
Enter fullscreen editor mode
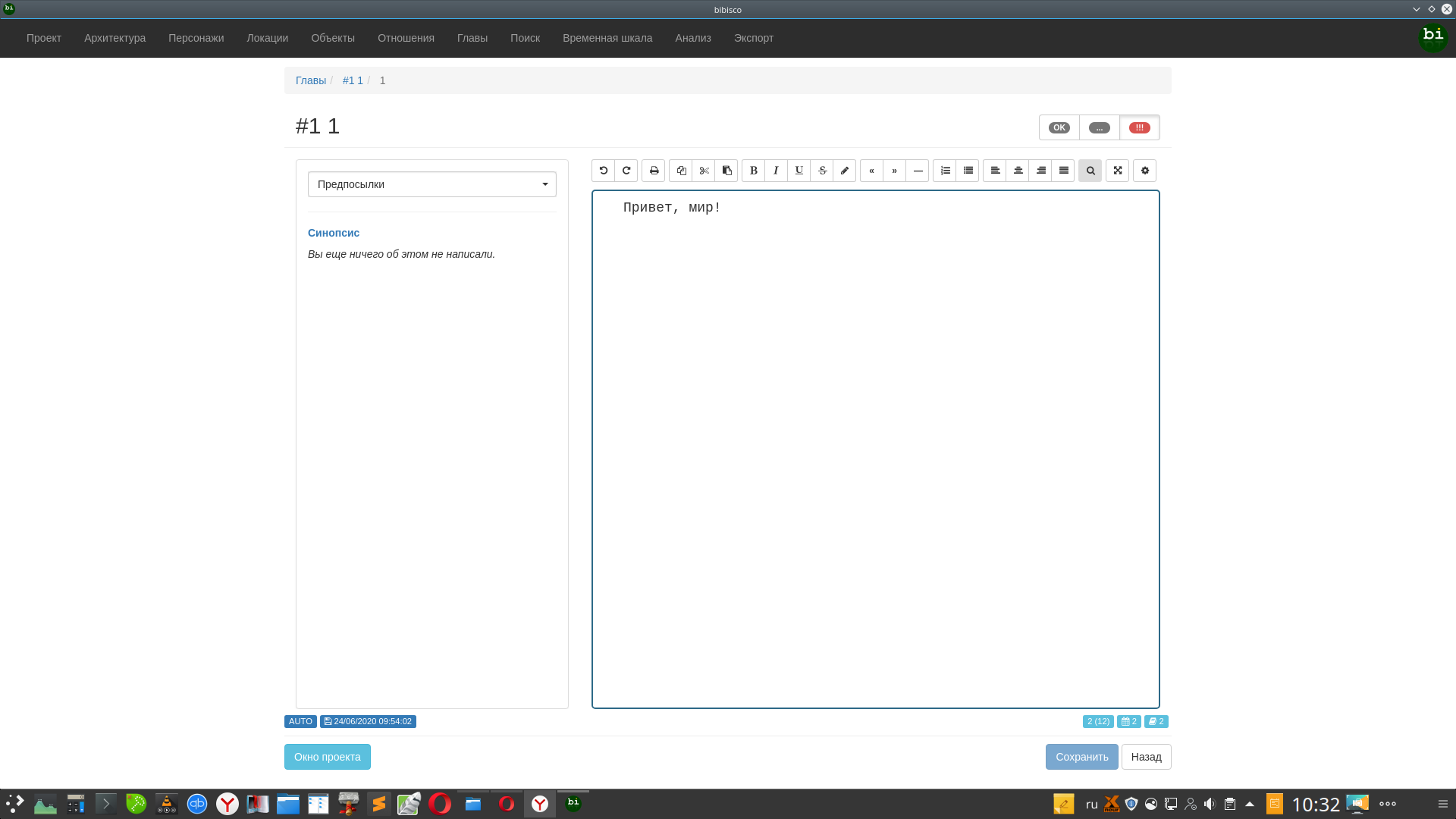tap(1118, 171)
